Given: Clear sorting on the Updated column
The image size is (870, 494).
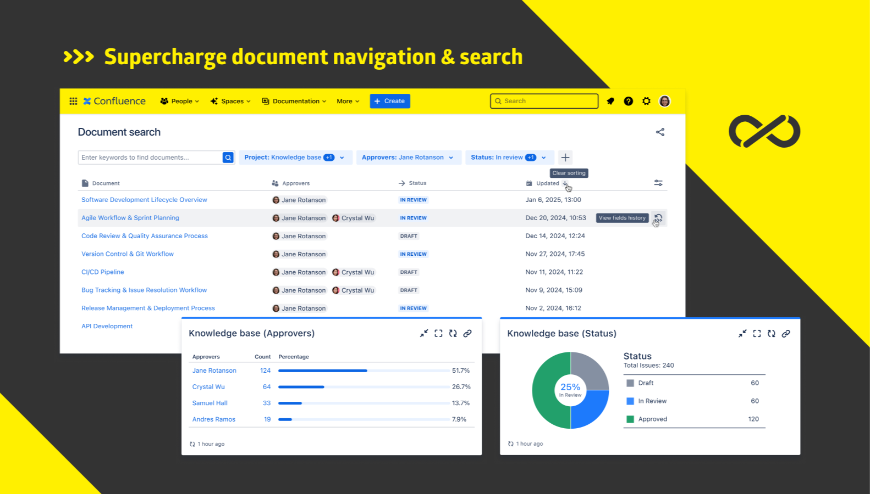Looking at the screenshot, I should pos(565,183).
